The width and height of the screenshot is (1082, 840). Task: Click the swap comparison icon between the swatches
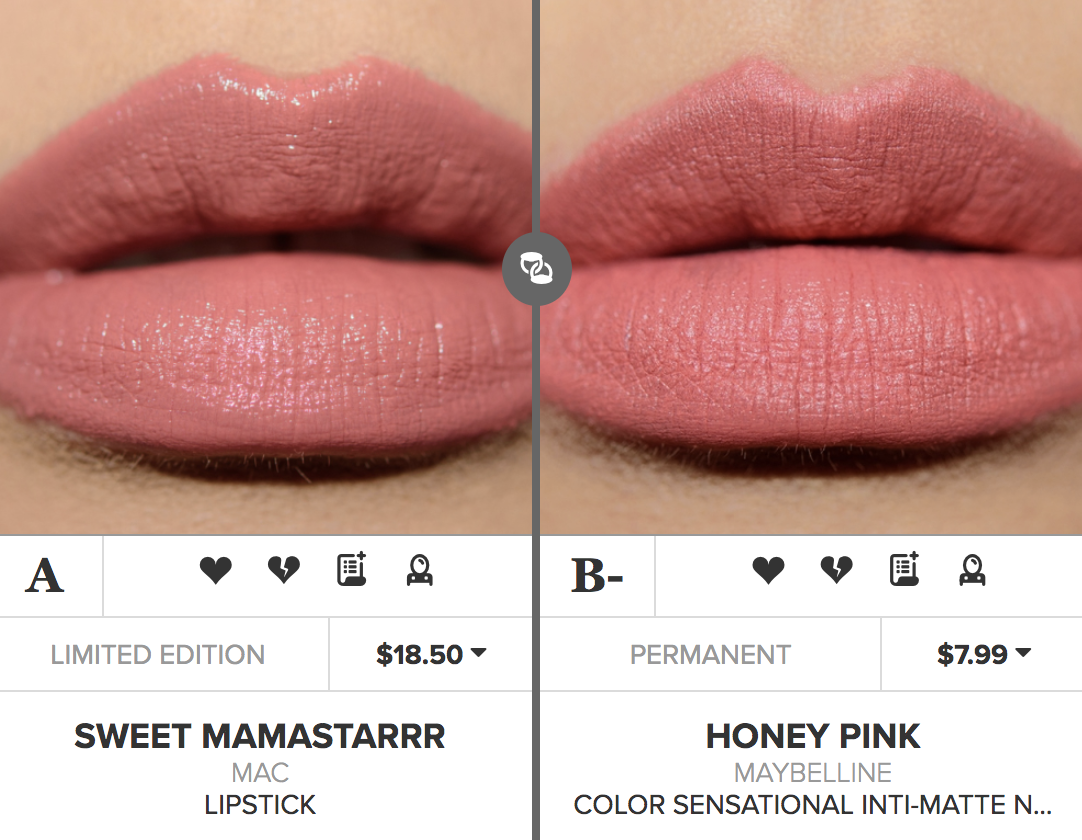537,269
